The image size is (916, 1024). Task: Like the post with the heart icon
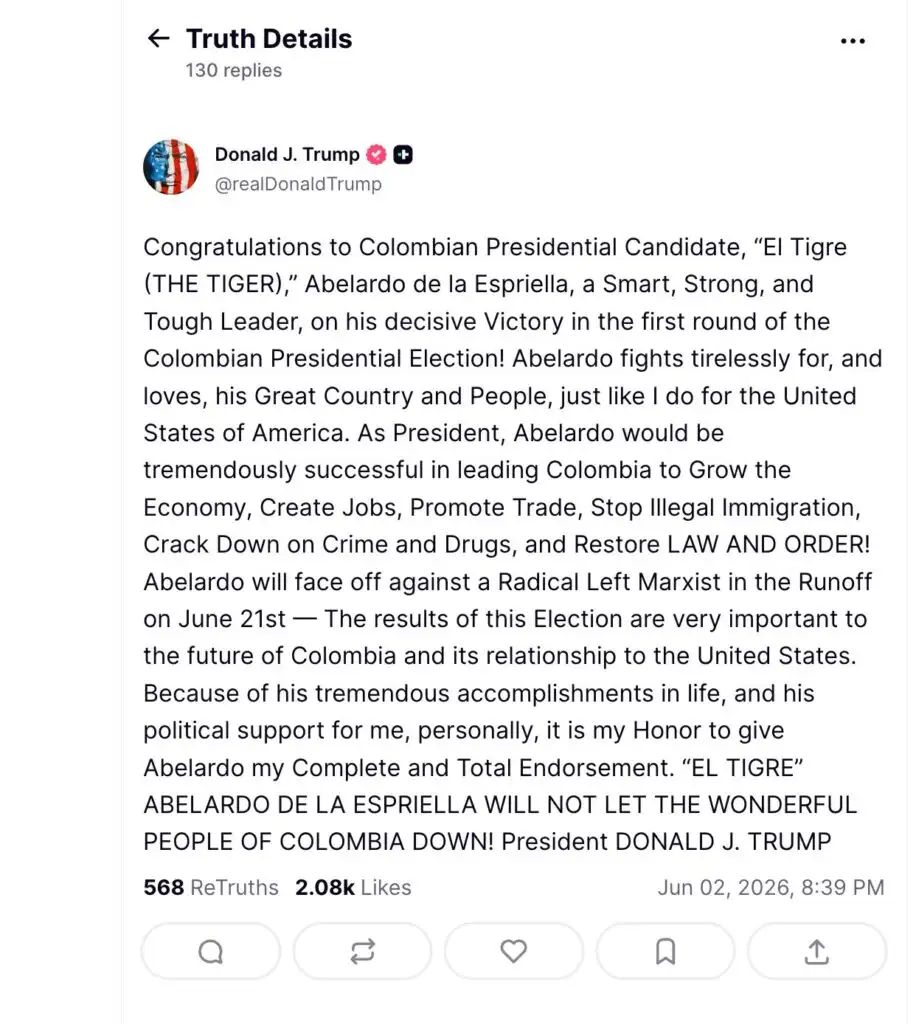tap(514, 952)
